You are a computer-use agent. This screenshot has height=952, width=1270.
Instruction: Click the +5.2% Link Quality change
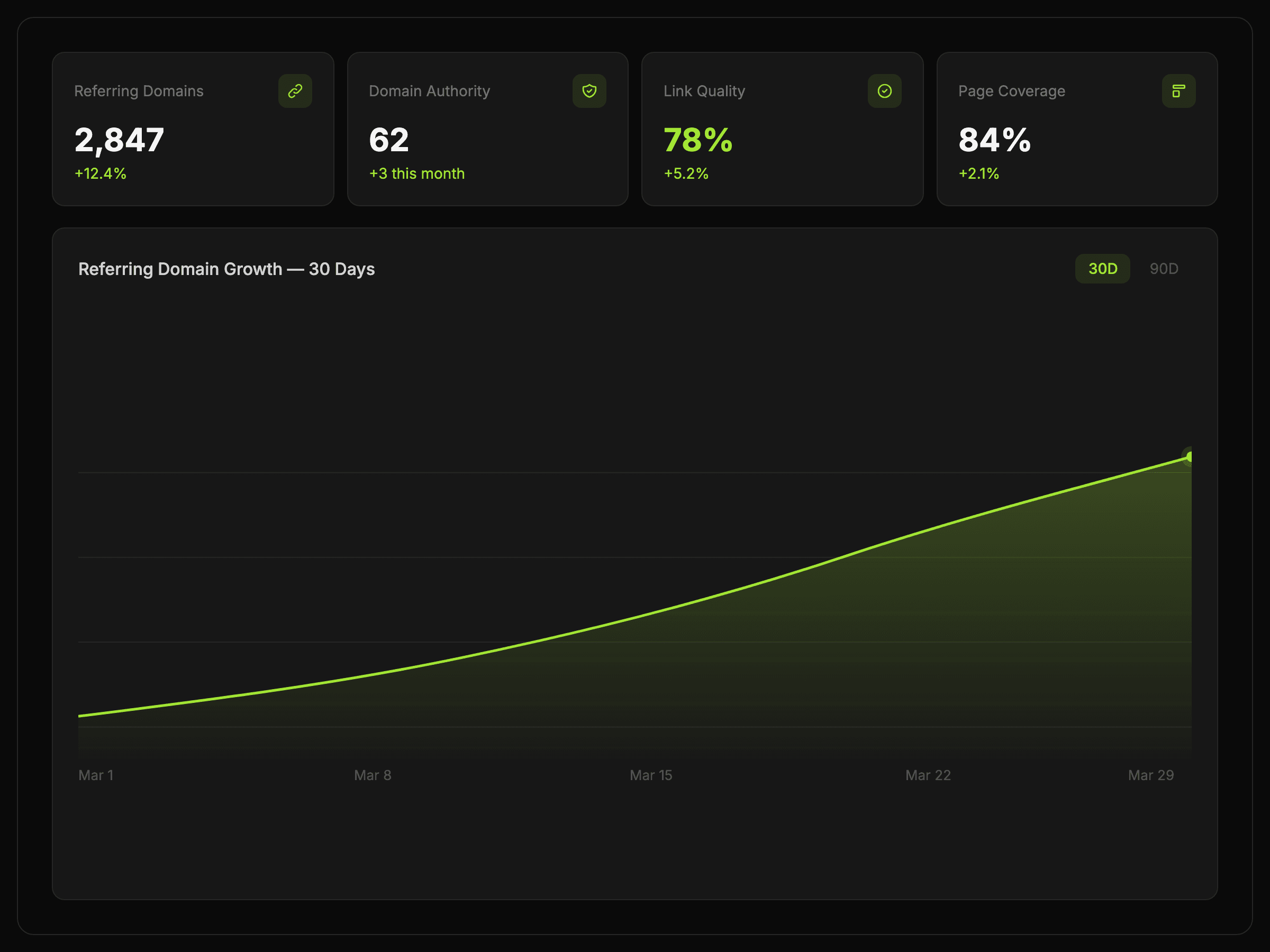(x=686, y=173)
